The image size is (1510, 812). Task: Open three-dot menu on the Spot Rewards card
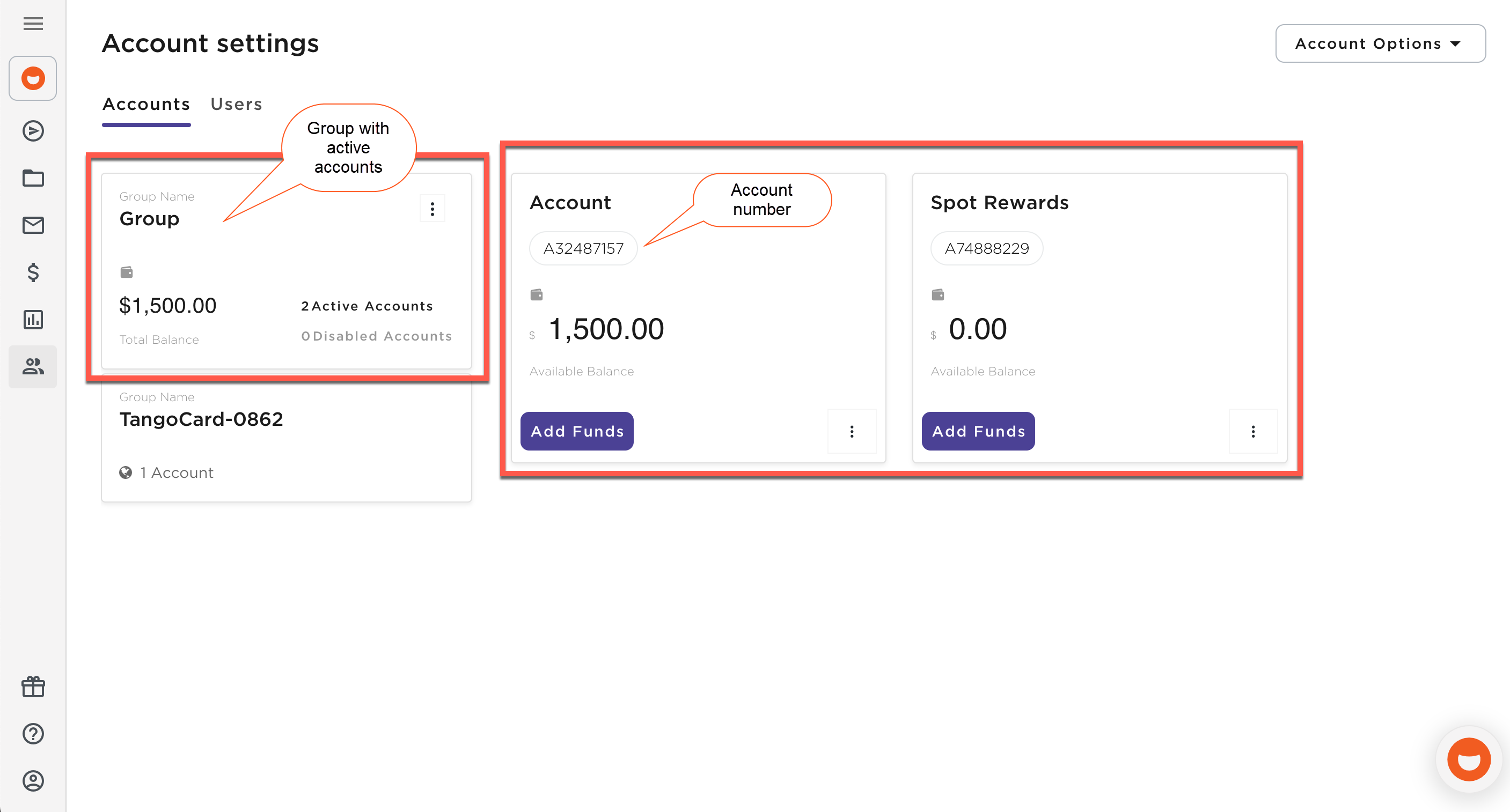(x=1252, y=432)
